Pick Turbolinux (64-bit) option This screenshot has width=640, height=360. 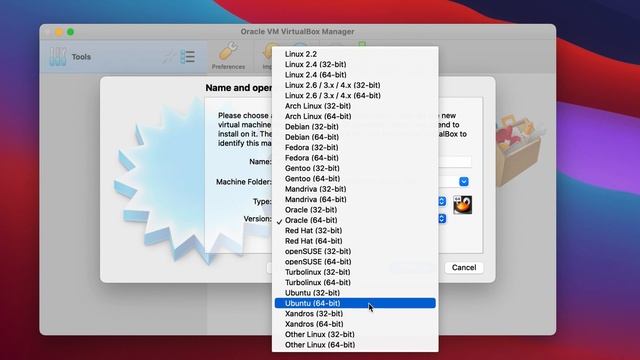pyautogui.click(x=355, y=282)
